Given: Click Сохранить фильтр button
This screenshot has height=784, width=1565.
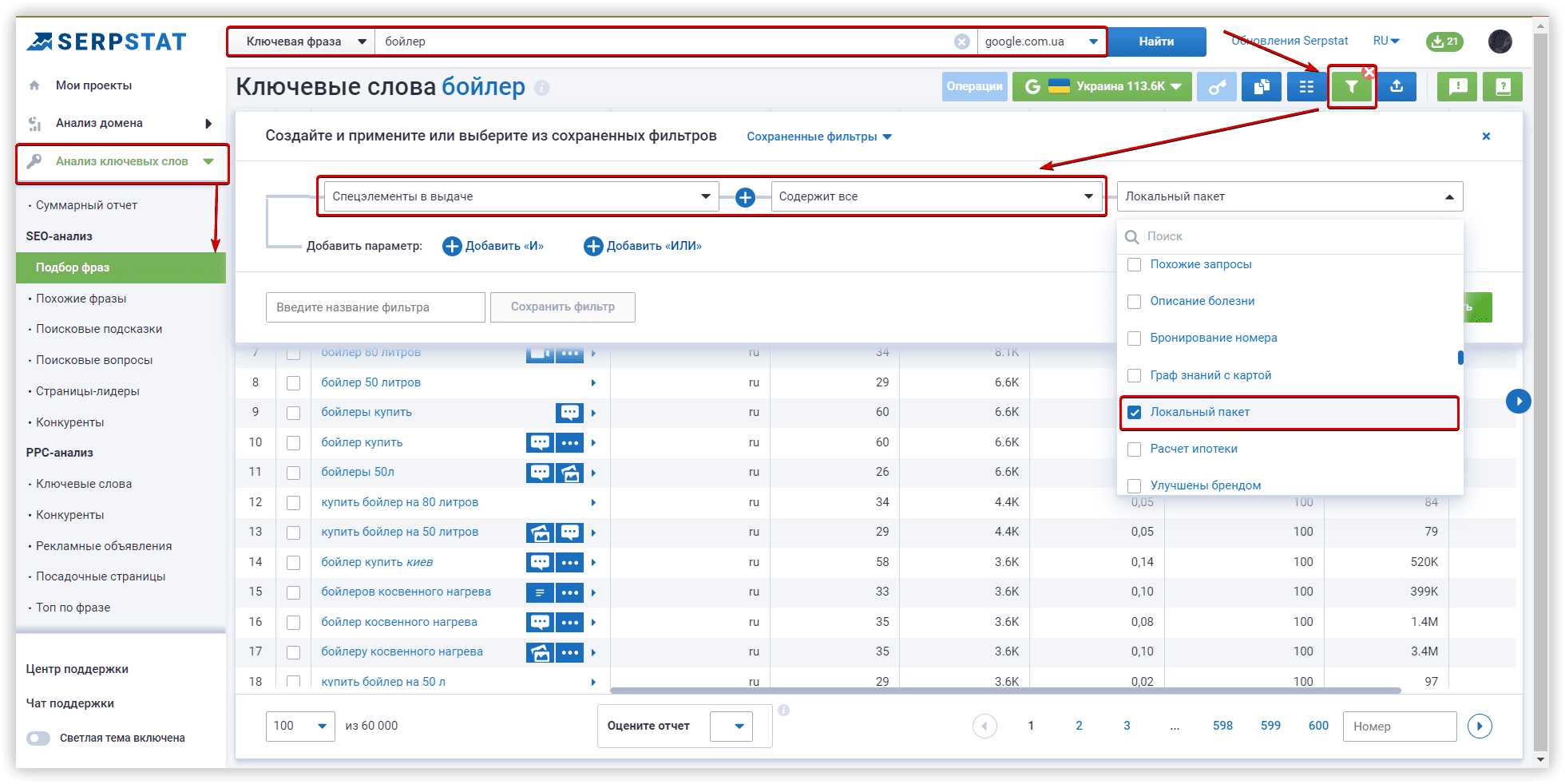Looking at the screenshot, I should 563,307.
